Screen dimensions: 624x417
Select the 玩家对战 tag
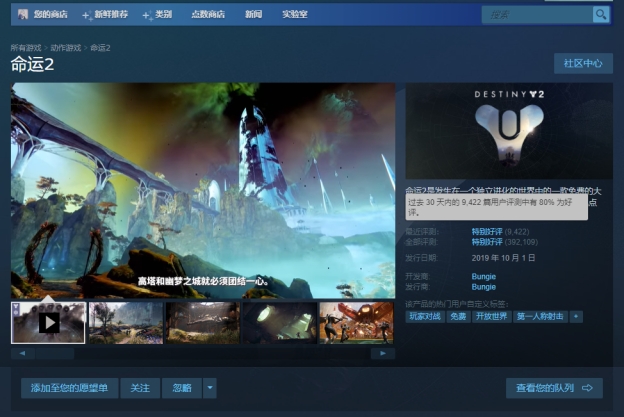pyautogui.click(x=425, y=317)
